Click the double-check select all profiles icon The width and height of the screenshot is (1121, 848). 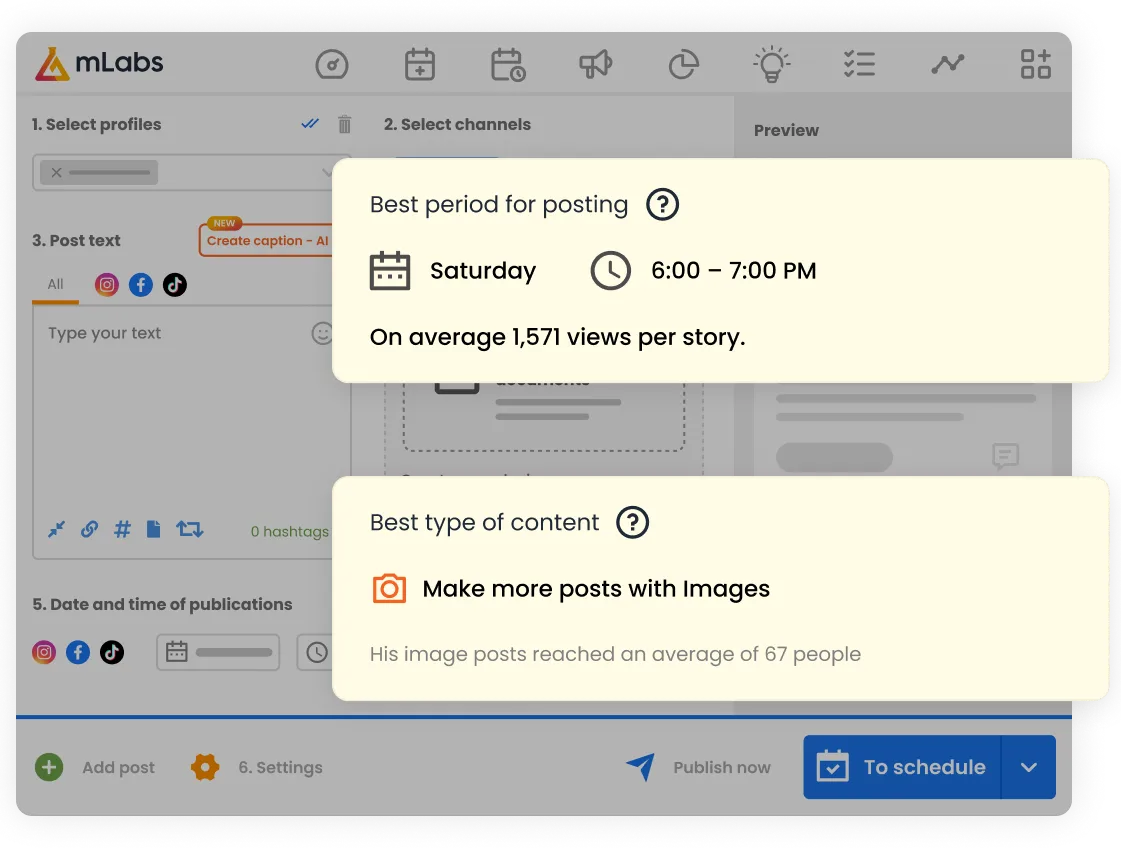[310, 124]
